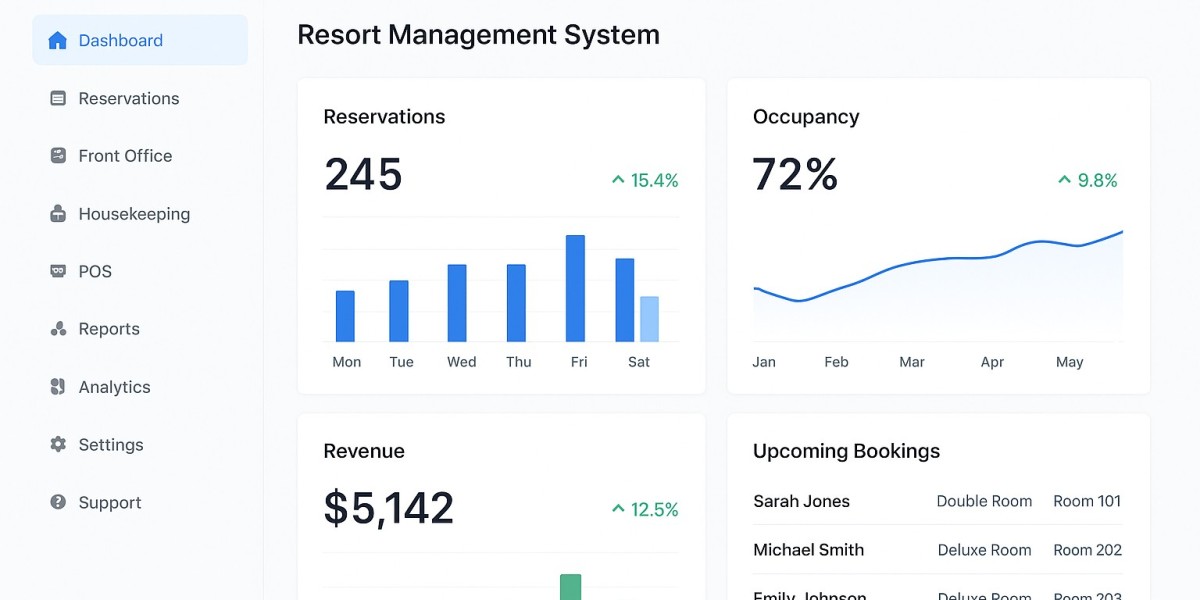The height and width of the screenshot is (600, 1200).
Task: Click the Jan label on Occupancy axis
Action: pyautogui.click(x=764, y=362)
